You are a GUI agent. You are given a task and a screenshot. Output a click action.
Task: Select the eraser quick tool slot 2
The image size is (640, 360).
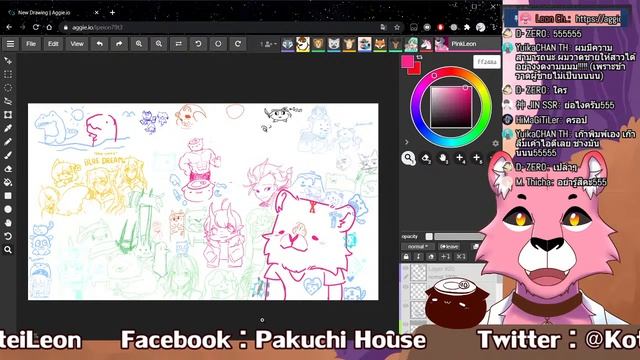tap(426, 158)
